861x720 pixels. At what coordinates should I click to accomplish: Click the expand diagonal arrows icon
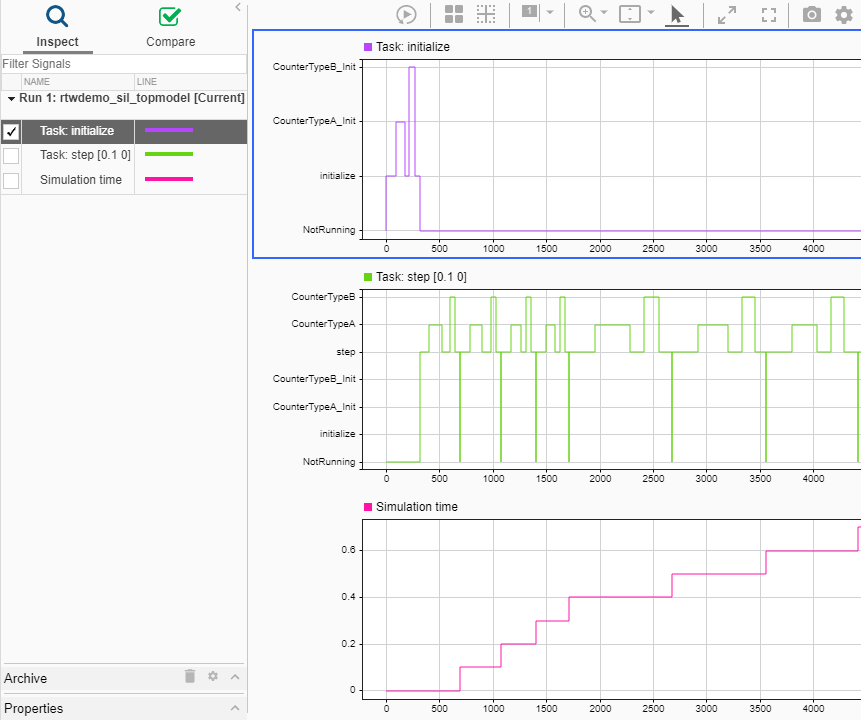pos(727,14)
